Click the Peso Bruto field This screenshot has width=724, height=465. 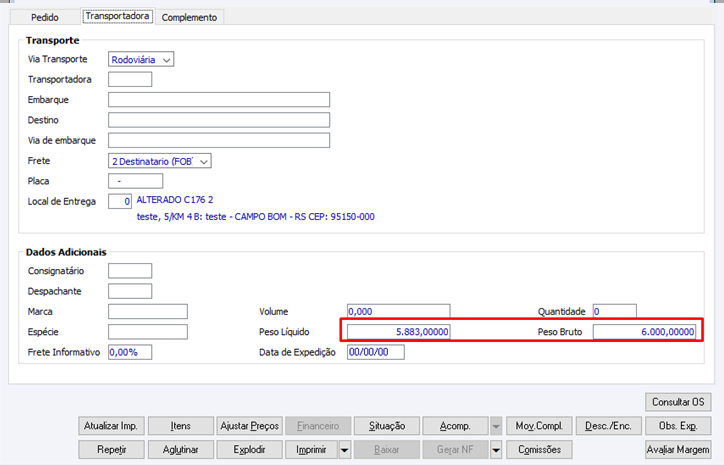(645, 332)
